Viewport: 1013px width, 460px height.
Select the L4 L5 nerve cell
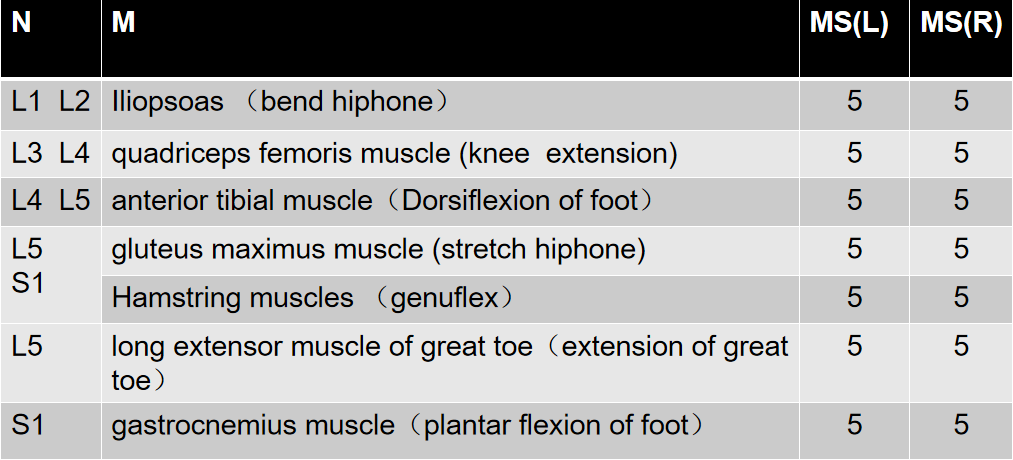(x=50, y=202)
